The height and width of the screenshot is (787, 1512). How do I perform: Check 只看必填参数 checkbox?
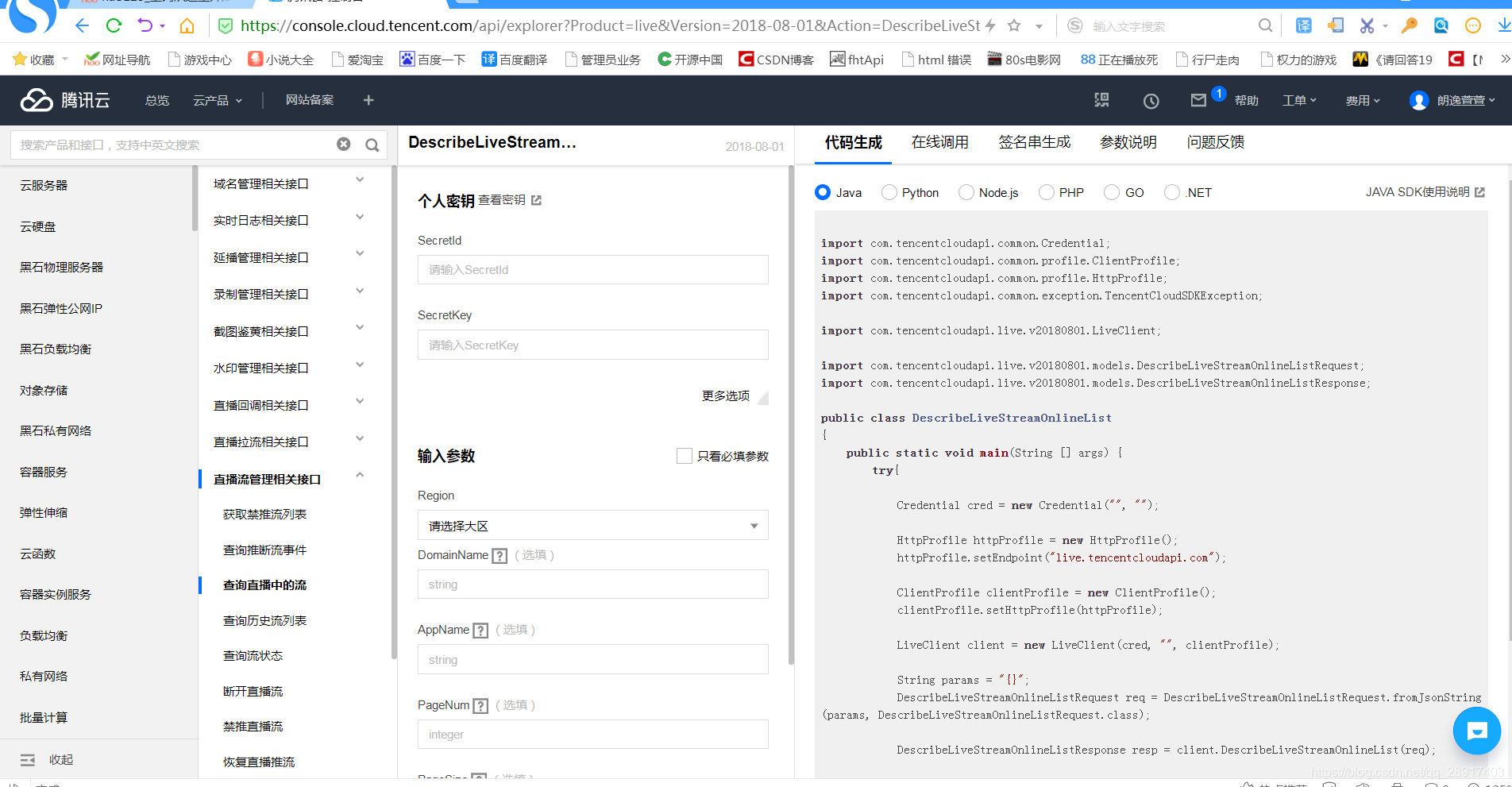point(684,456)
